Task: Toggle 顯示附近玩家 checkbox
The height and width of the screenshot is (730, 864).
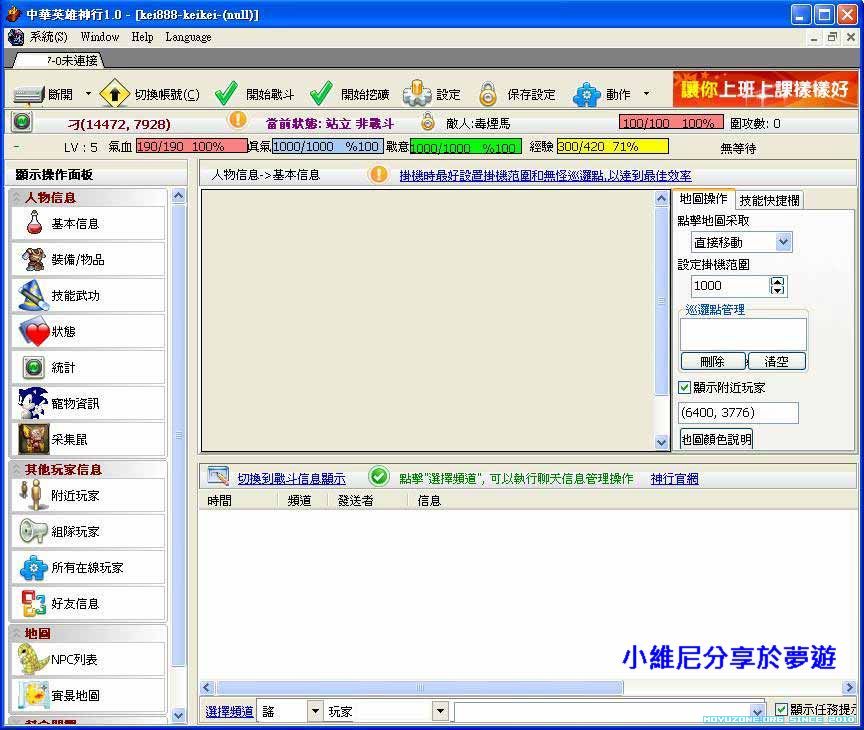Action: [685, 388]
